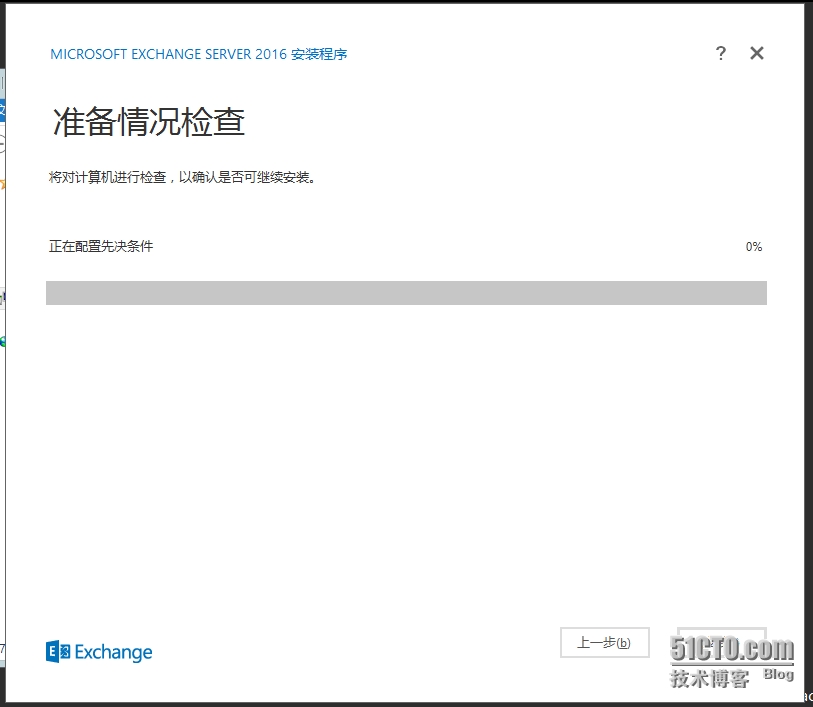Image resolution: width=813 pixels, height=707 pixels.
Task: Select the 准备情况检查 heading
Action: pyautogui.click(x=149, y=122)
